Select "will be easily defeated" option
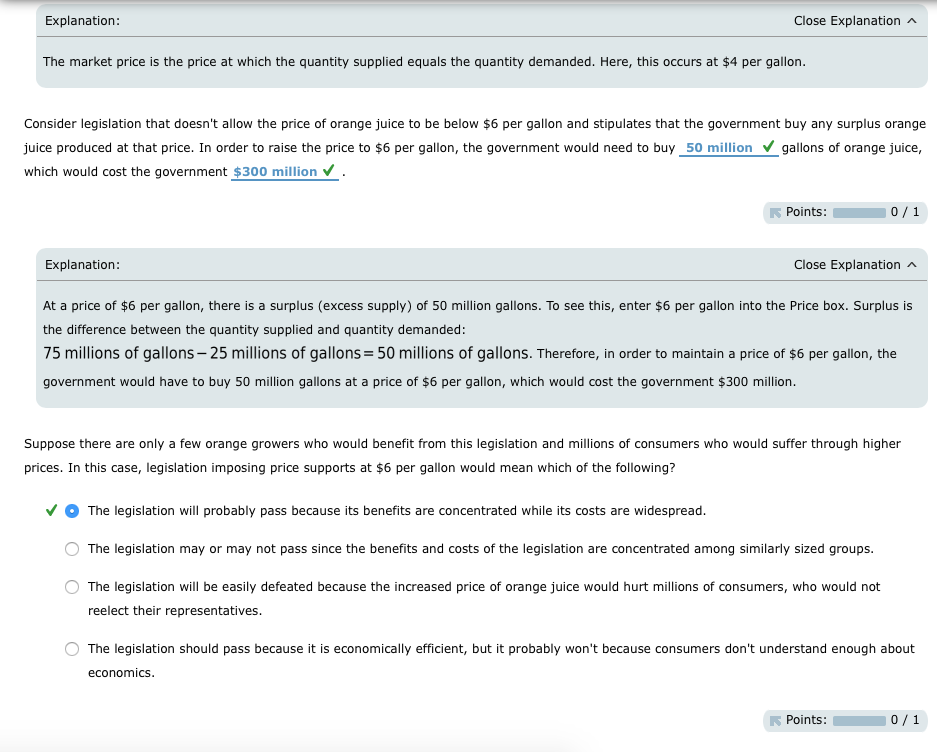937x752 pixels. (72, 587)
